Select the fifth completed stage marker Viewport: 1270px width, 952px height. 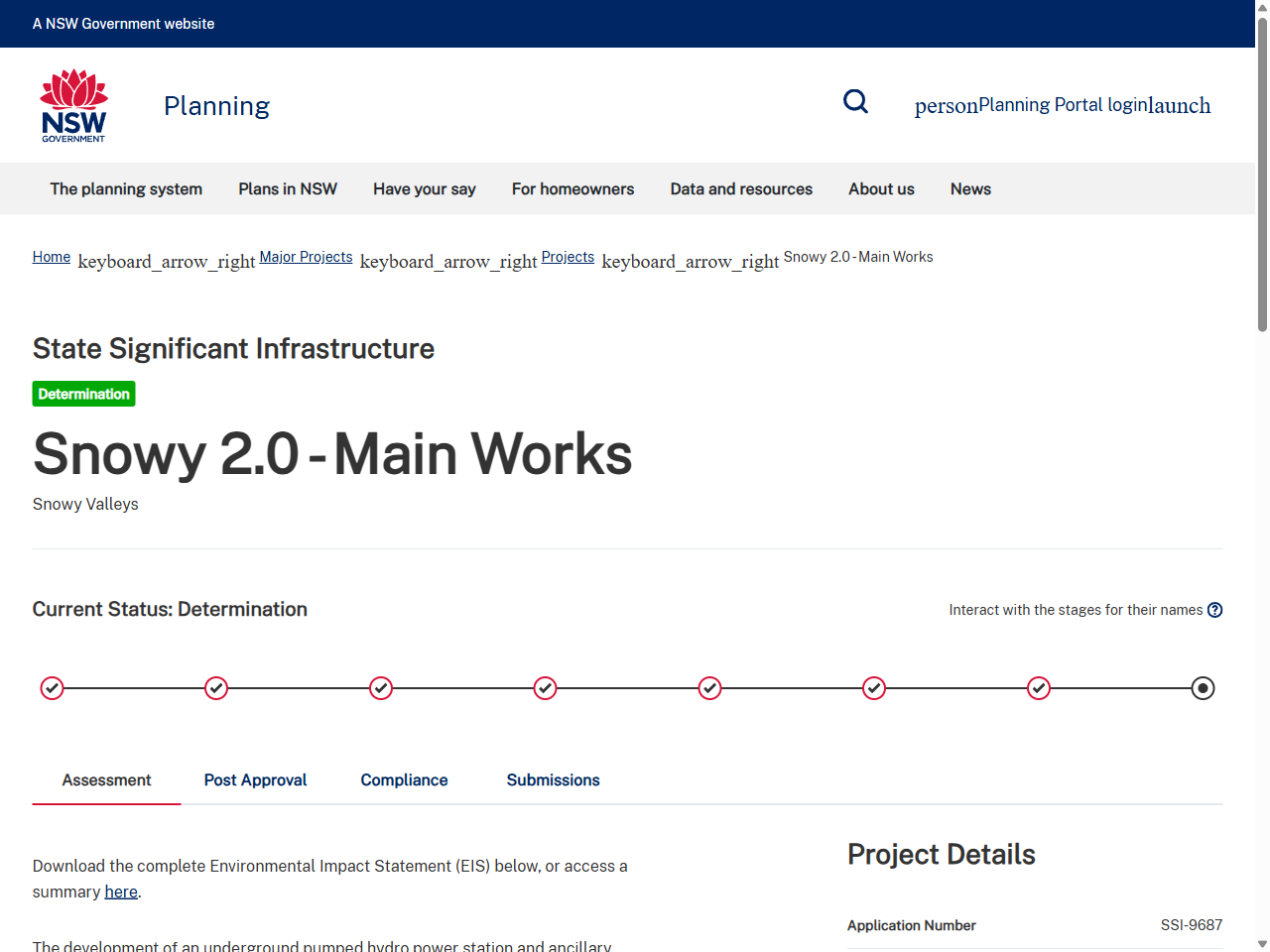pyautogui.click(x=709, y=688)
